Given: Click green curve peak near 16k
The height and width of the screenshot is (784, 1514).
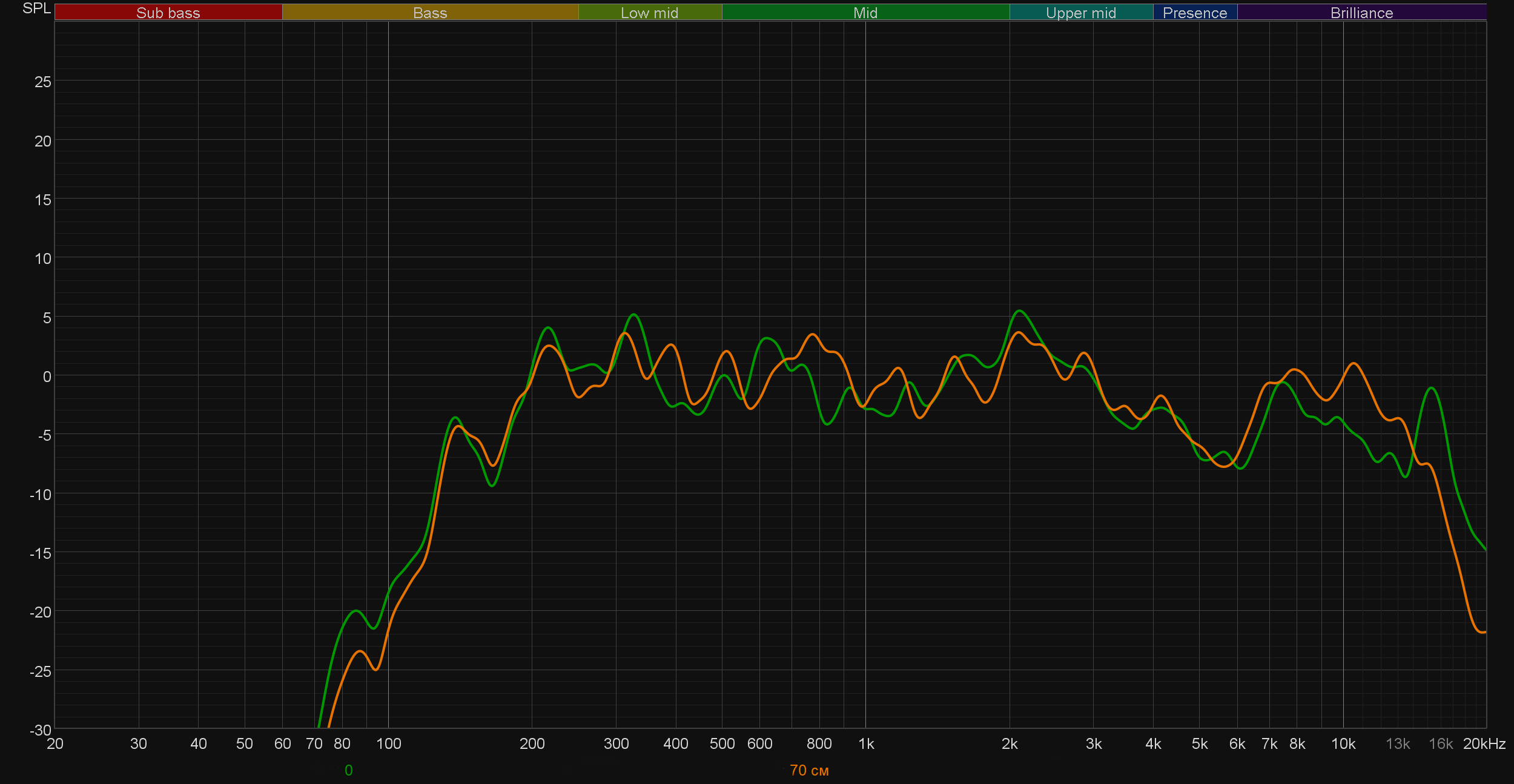Looking at the screenshot, I should (x=1432, y=388).
